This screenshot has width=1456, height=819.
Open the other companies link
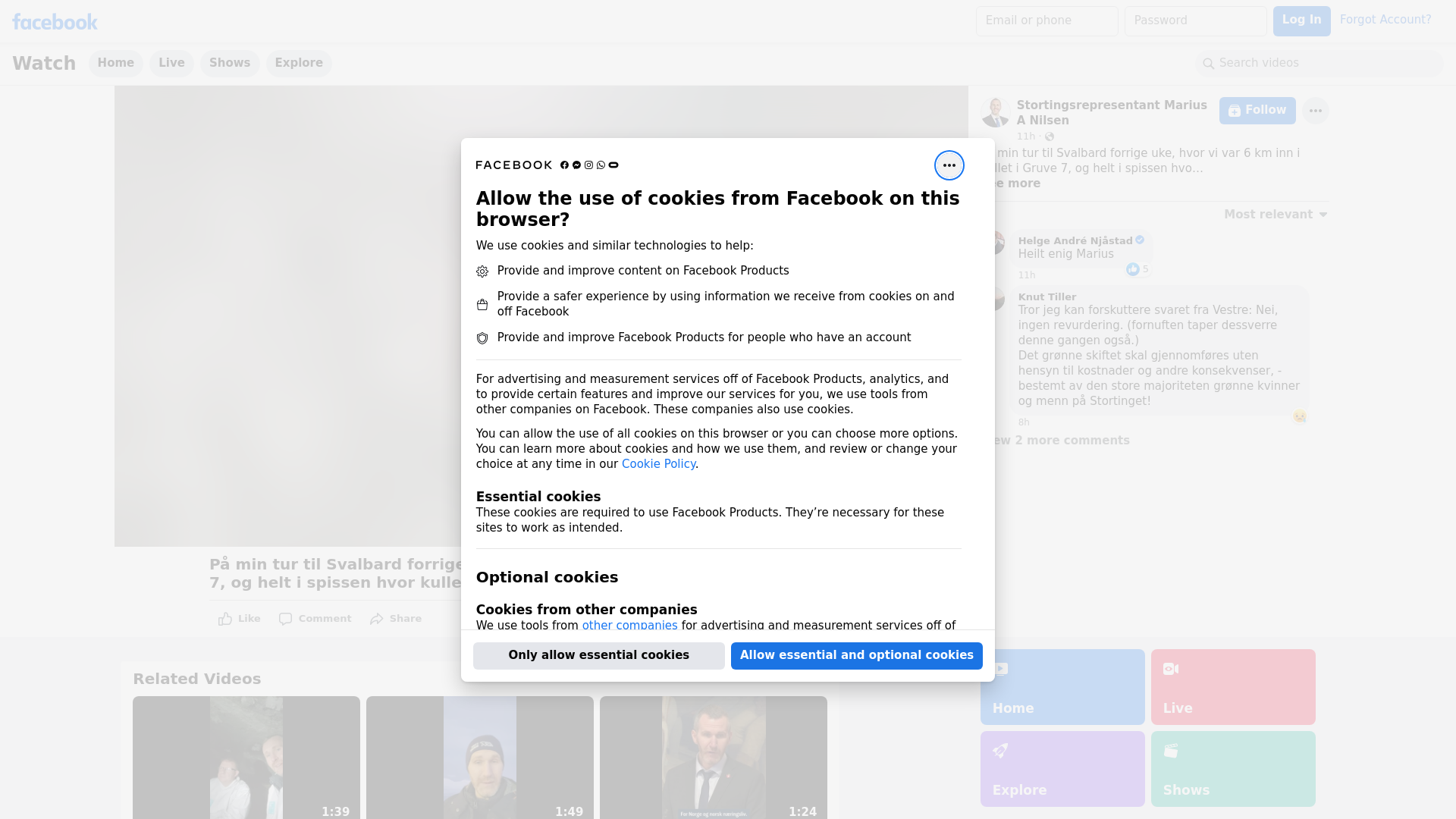click(x=629, y=626)
